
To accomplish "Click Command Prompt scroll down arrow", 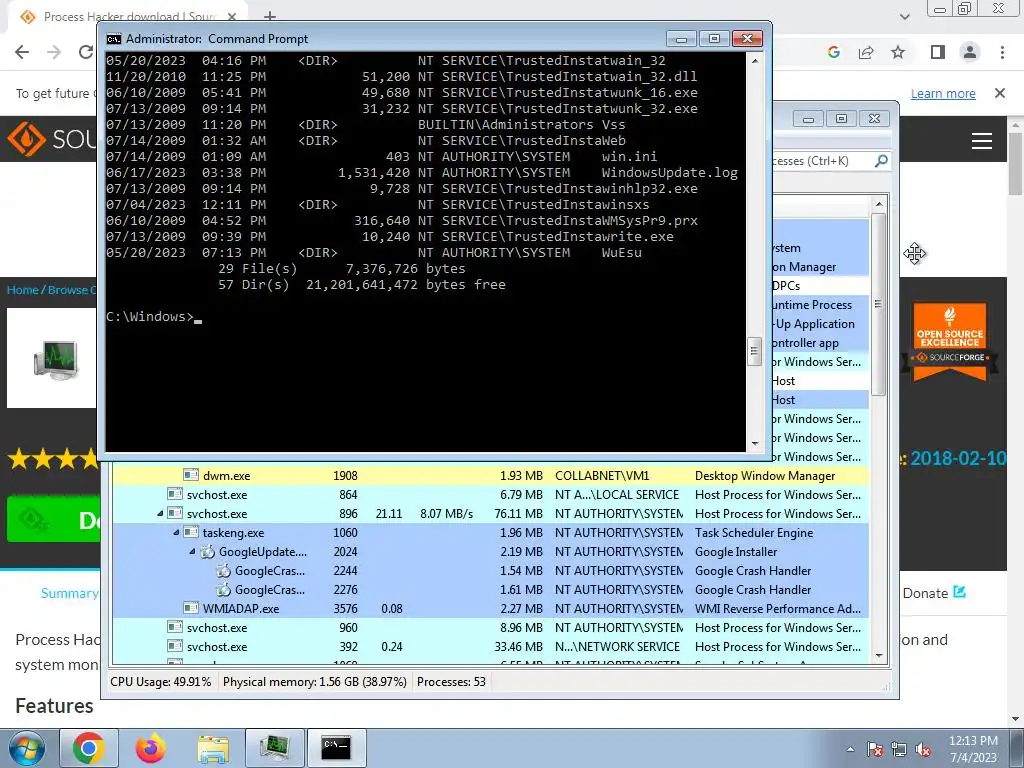I will click(755, 443).
